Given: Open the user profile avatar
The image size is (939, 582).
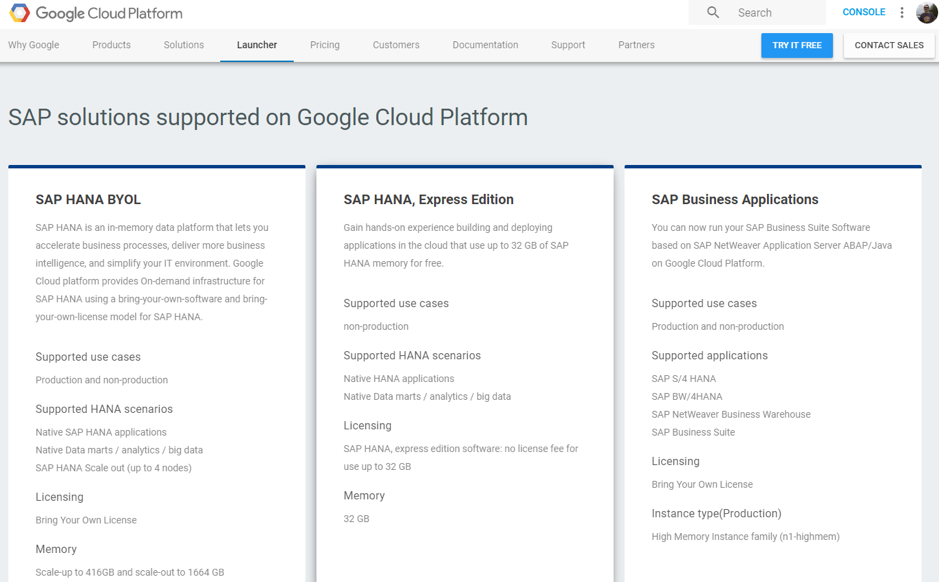Looking at the screenshot, I should (927, 12).
